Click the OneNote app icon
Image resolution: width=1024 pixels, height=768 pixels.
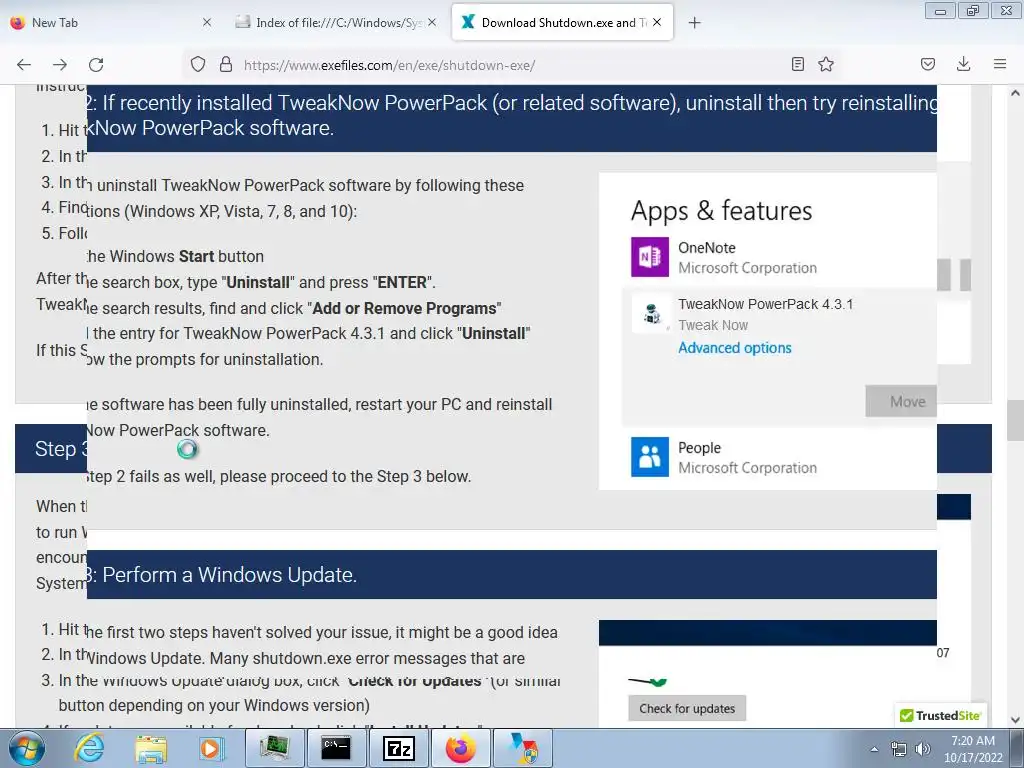[x=650, y=257]
